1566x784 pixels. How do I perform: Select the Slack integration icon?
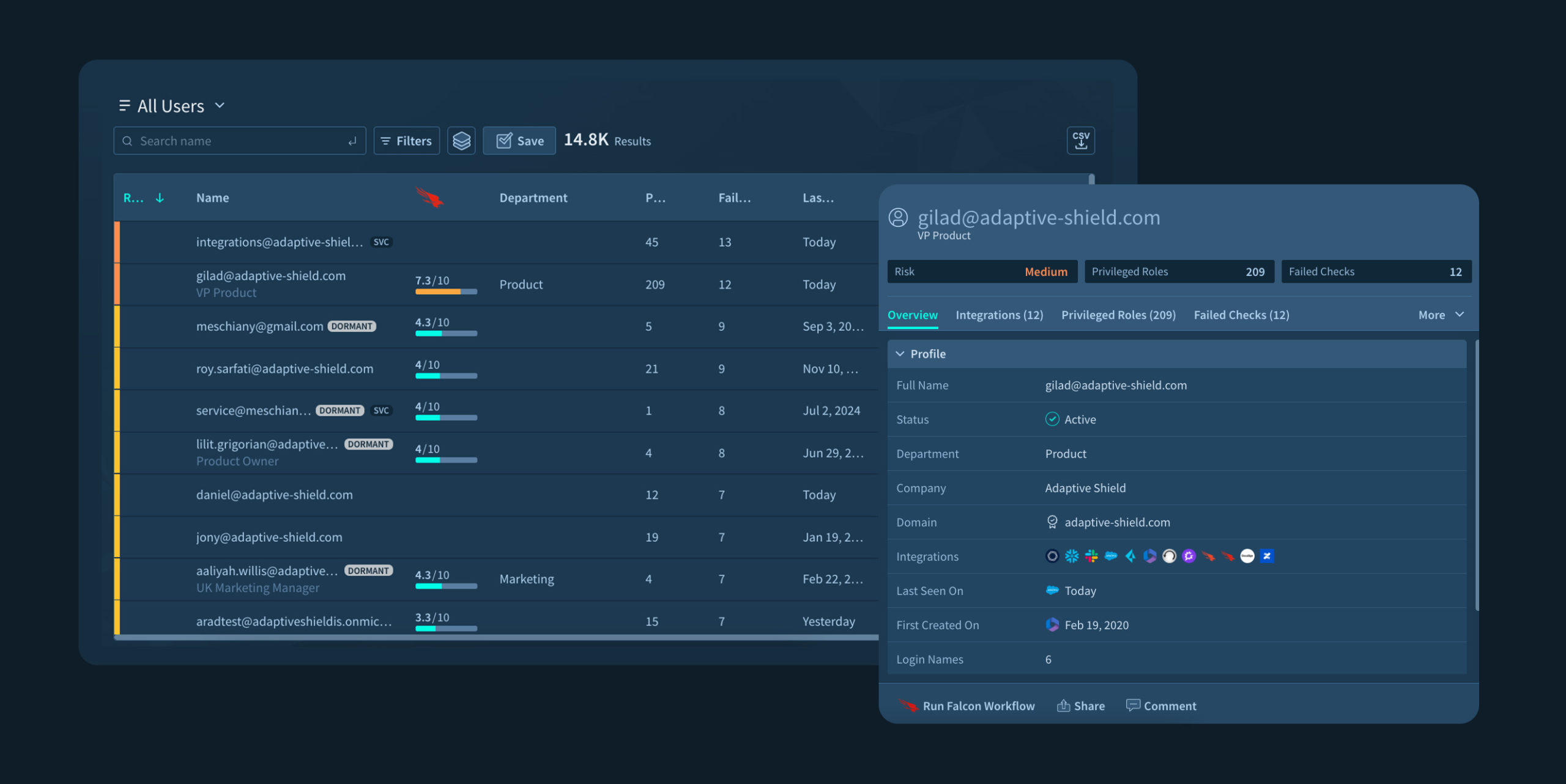pos(1091,556)
